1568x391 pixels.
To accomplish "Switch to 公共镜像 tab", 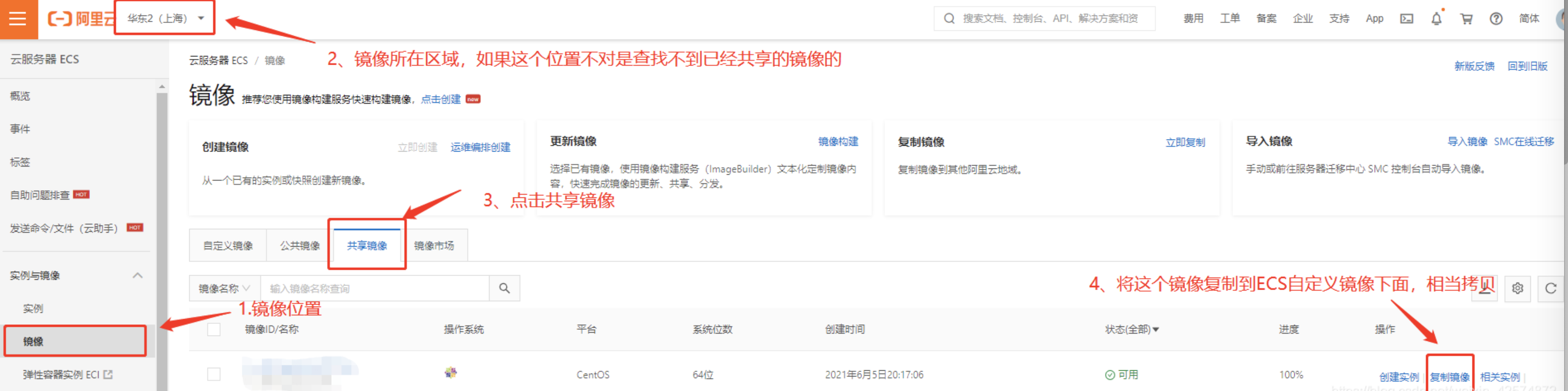I will click(299, 245).
